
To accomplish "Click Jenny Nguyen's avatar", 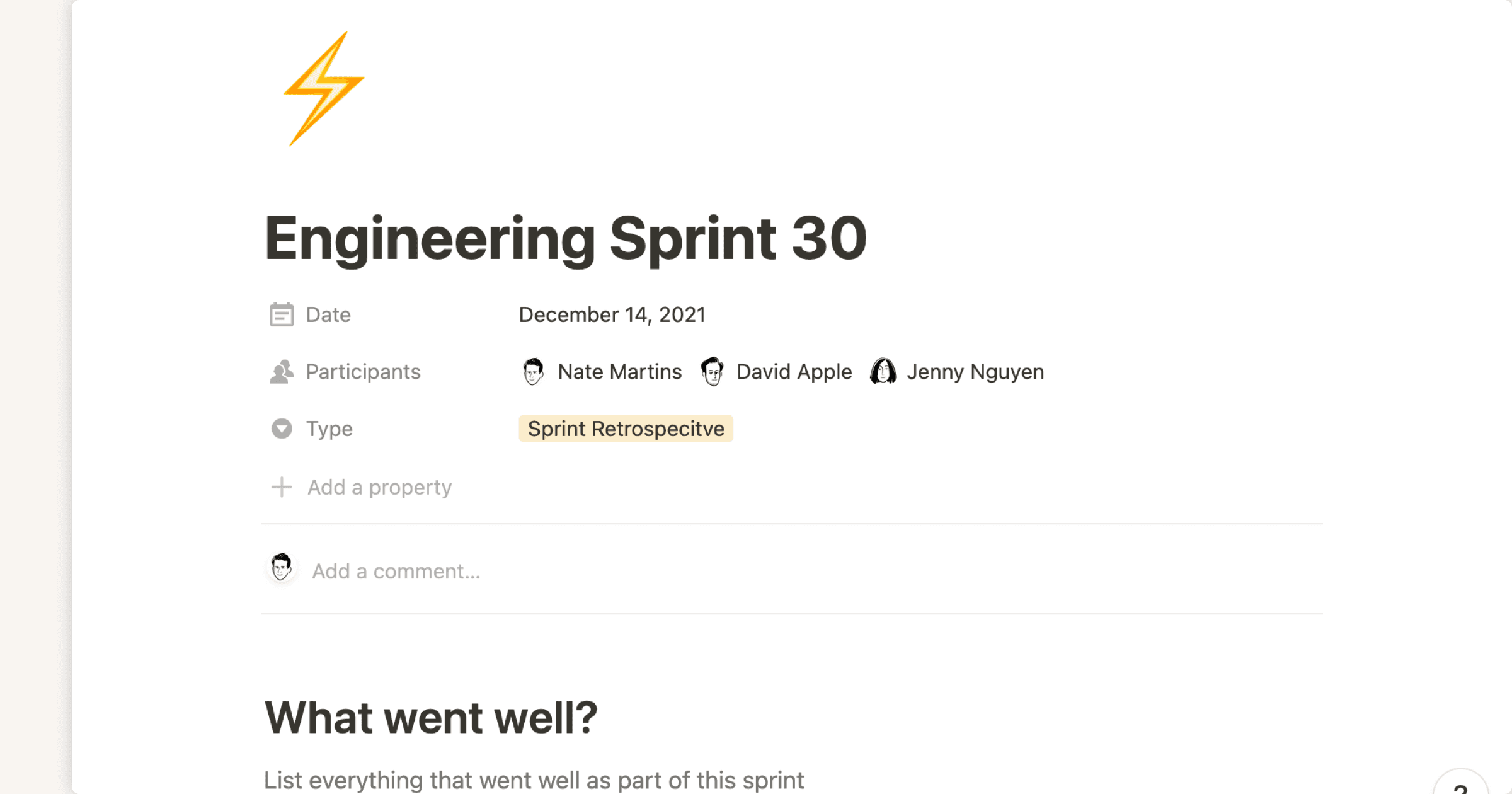I will [x=883, y=371].
